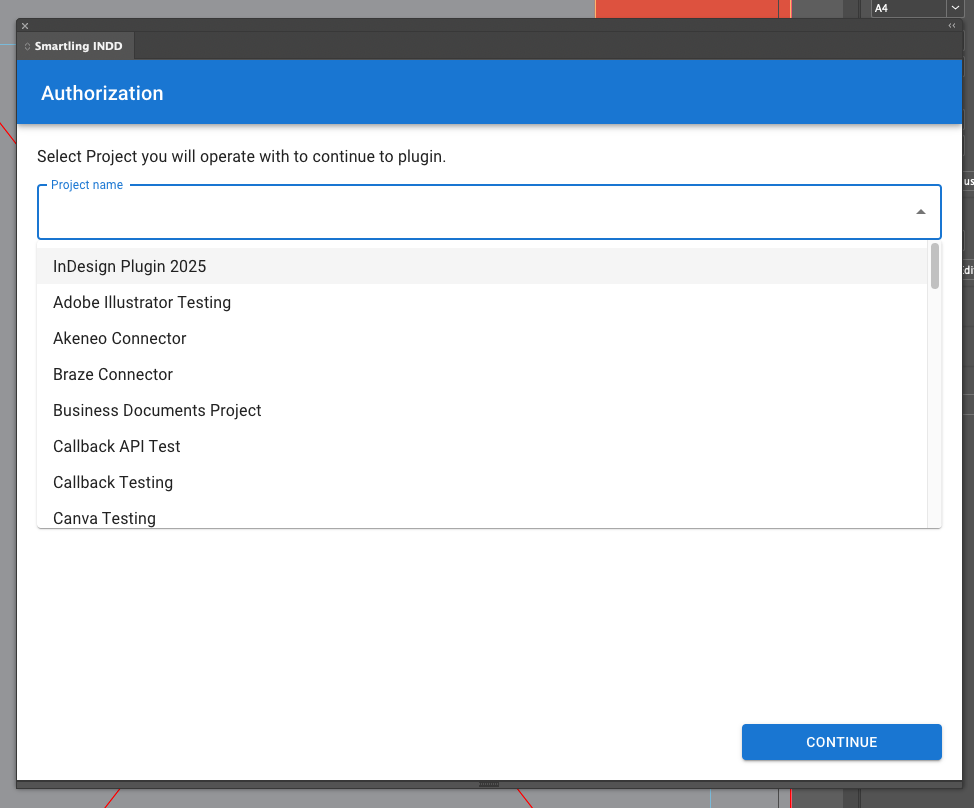
Task: Close the Smartling INDD panel
Action: pyautogui.click(x=25, y=26)
